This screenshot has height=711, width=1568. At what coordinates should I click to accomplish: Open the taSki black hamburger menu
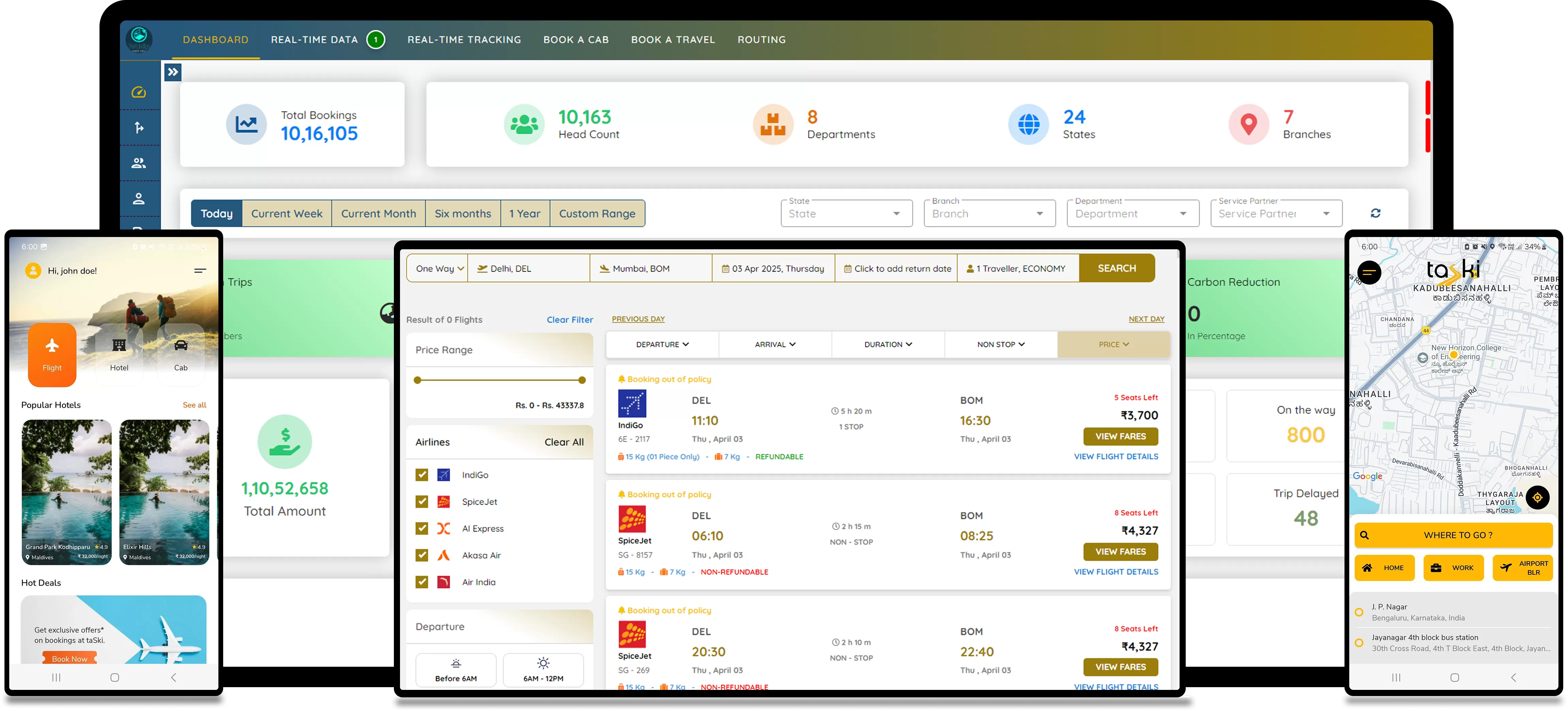(x=1369, y=272)
